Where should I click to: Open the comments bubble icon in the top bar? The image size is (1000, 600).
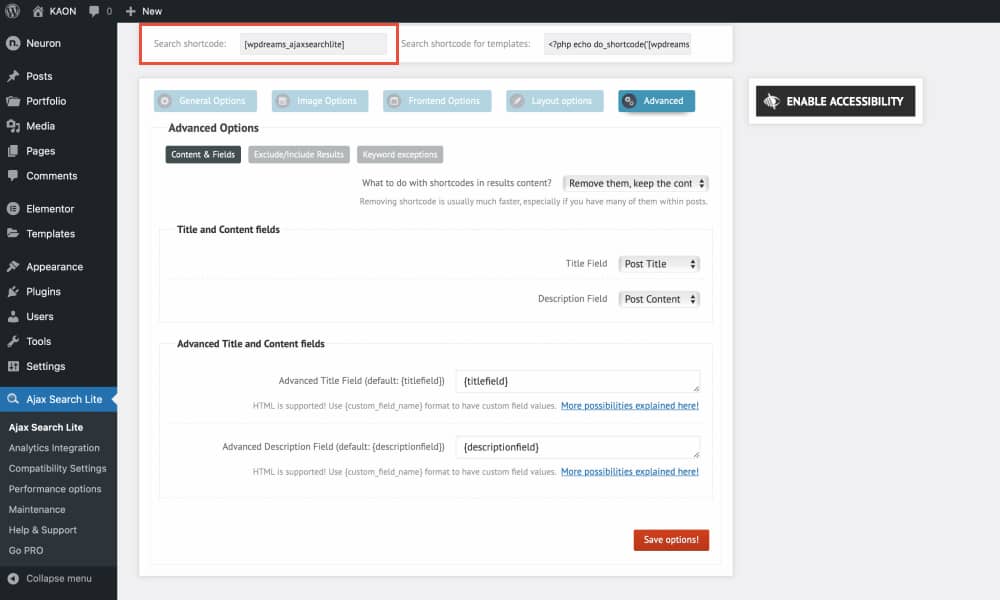(91, 11)
